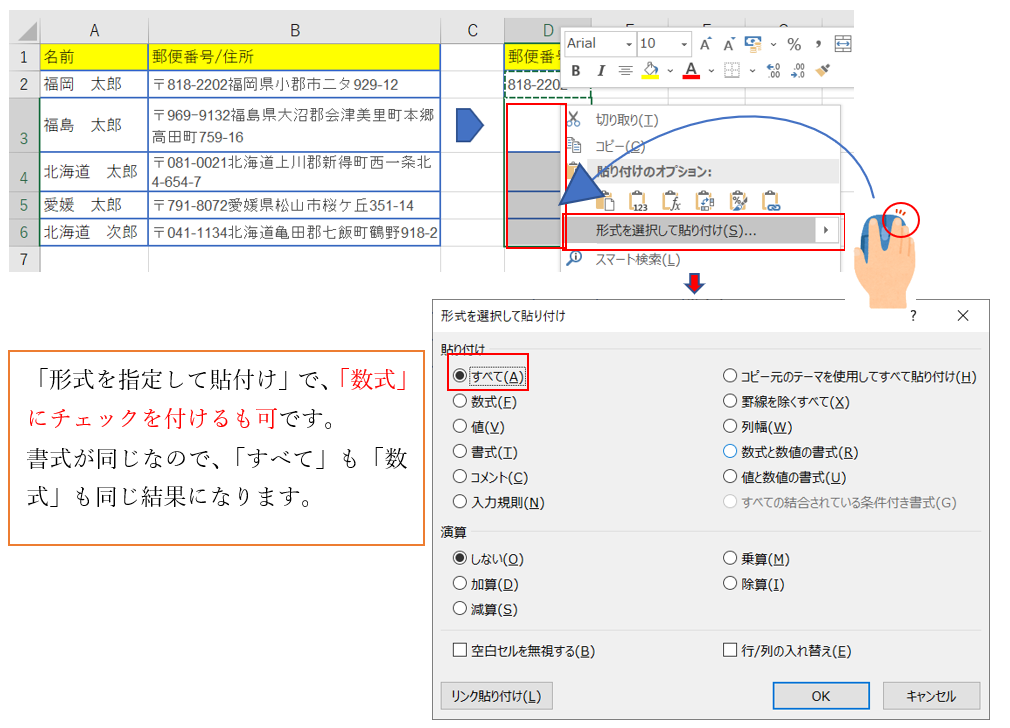Image resolution: width=1010 pixels, height=728 pixels.
Task: Apply italic formatting from mini toolbar
Action: click(600, 71)
